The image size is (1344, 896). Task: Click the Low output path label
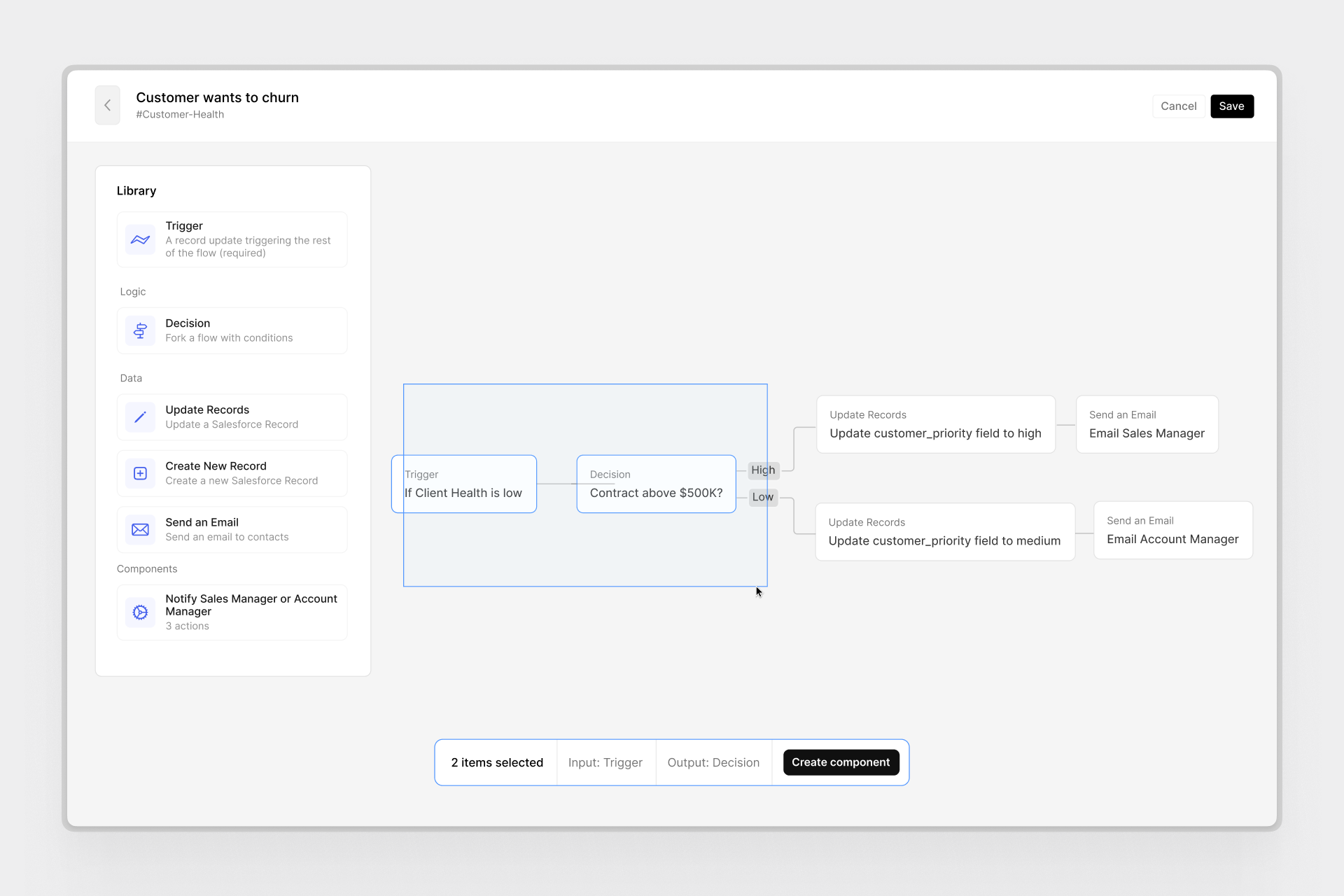(x=763, y=497)
